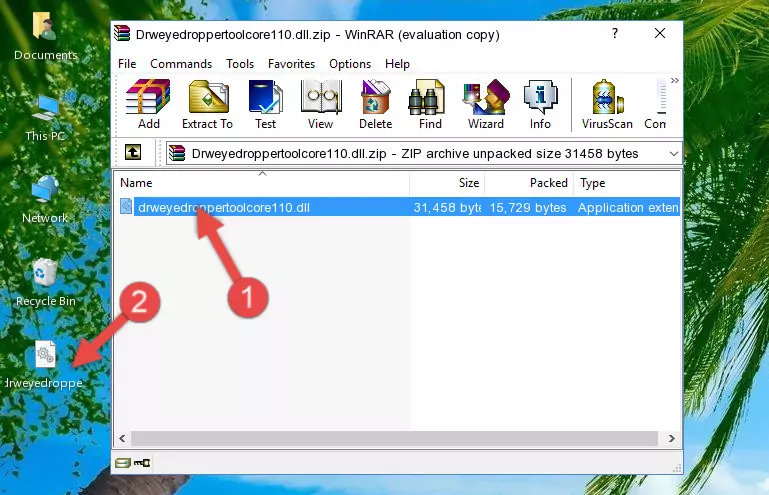Open the Favorites menu
The width and height of the screenshot is (769, 495).
coord(291,64)
